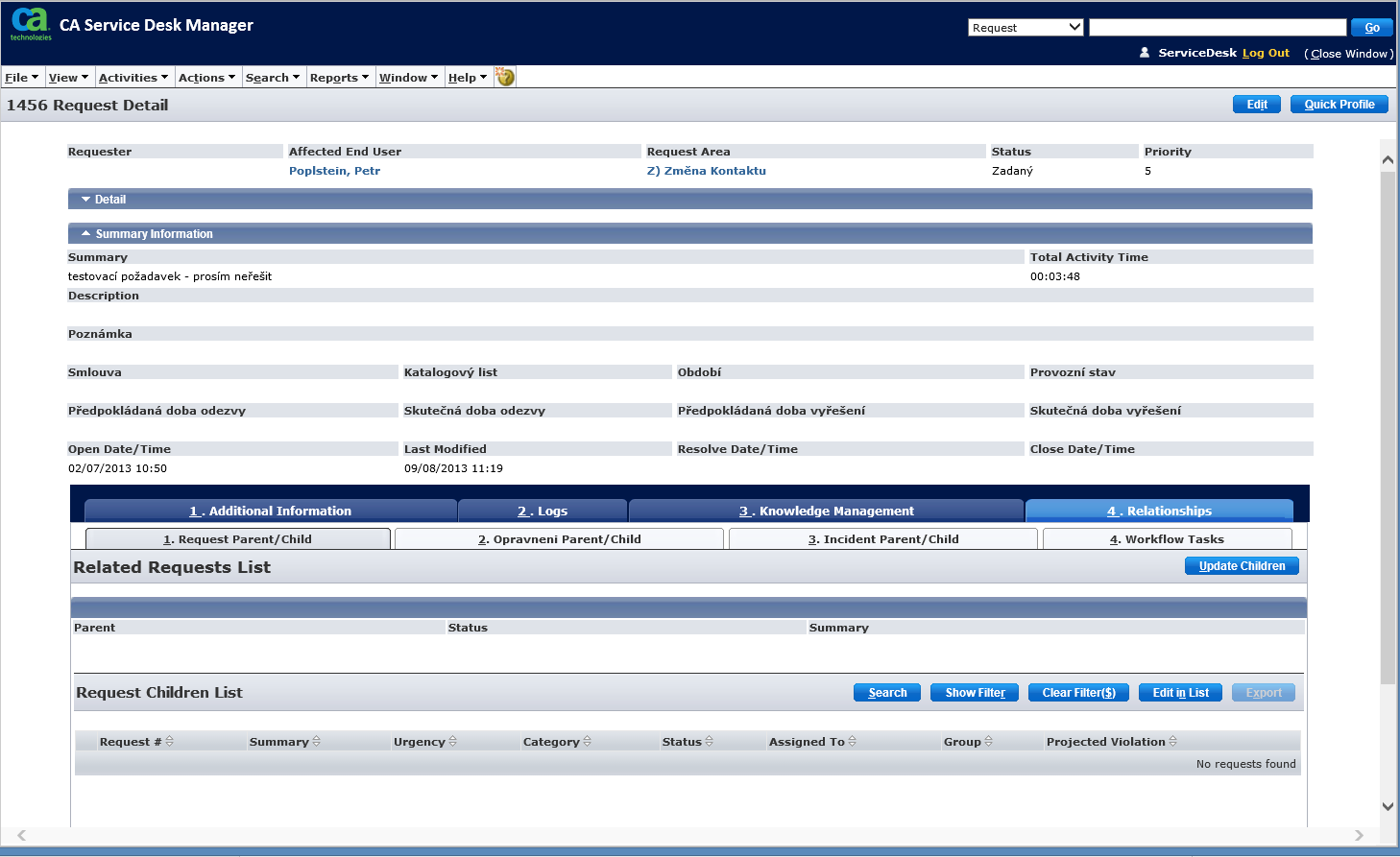The height and width of the screenshot is (857, 1400).
Task: Click the vertical scrollbar up arrow
Action: (x=1388, y=159)
